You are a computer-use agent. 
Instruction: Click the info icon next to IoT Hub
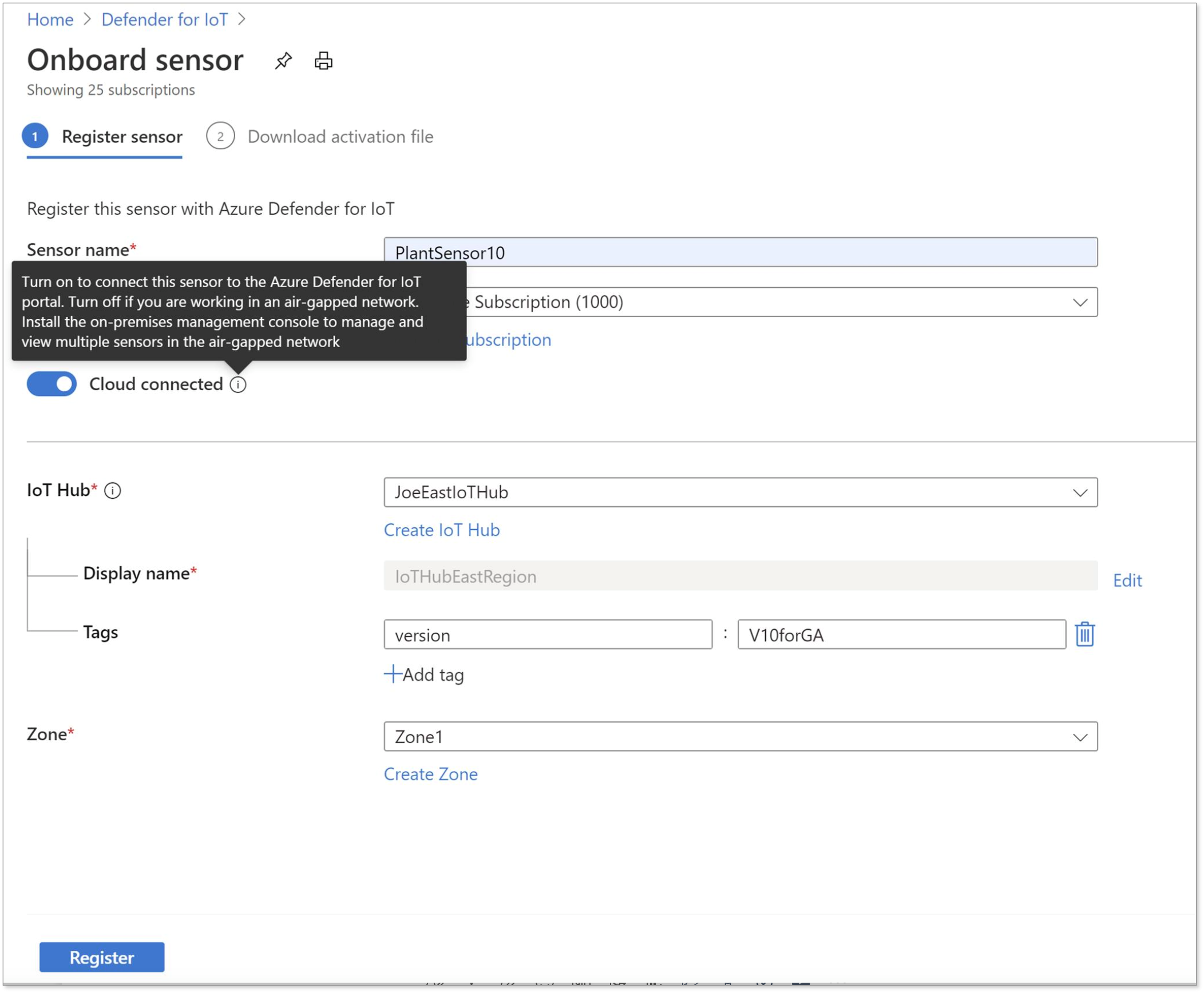point(113,490)
